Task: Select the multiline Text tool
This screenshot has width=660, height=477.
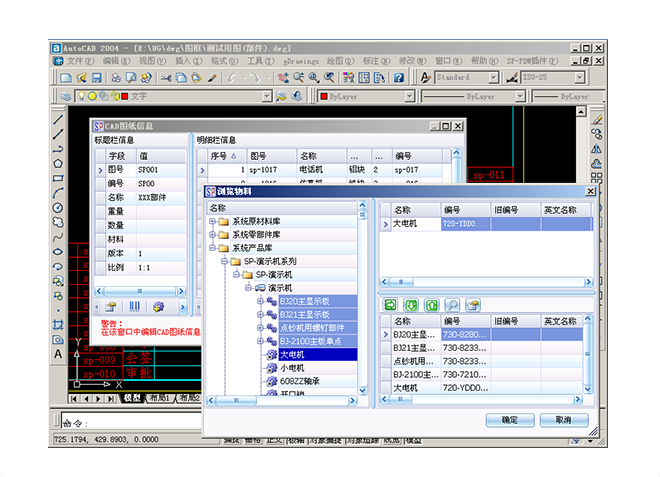Action: (x=58, y=354)
